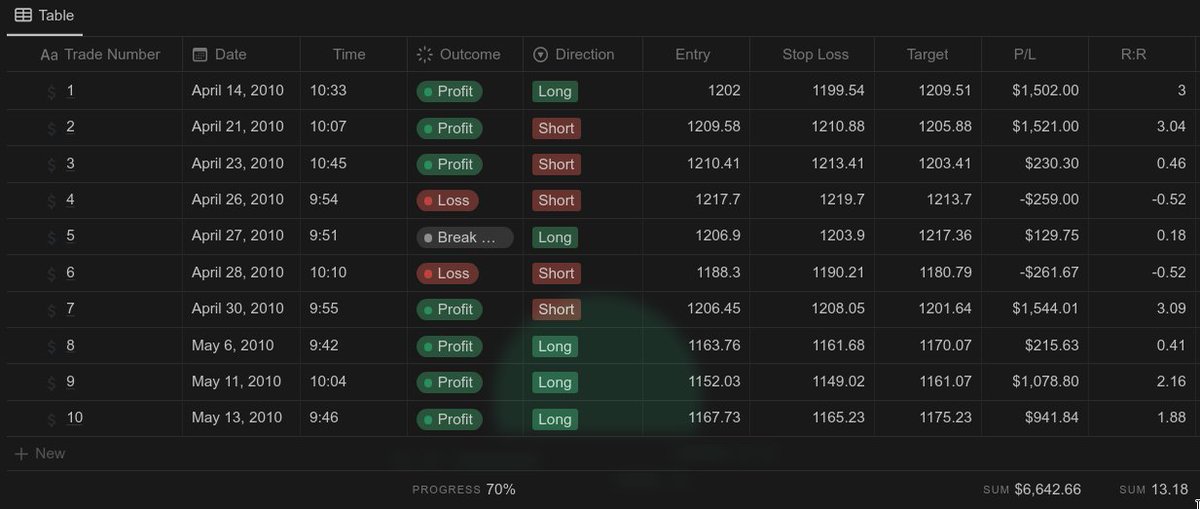
Task: Open the Target column header
Action: pyautogui.click(x=928, y=54)
